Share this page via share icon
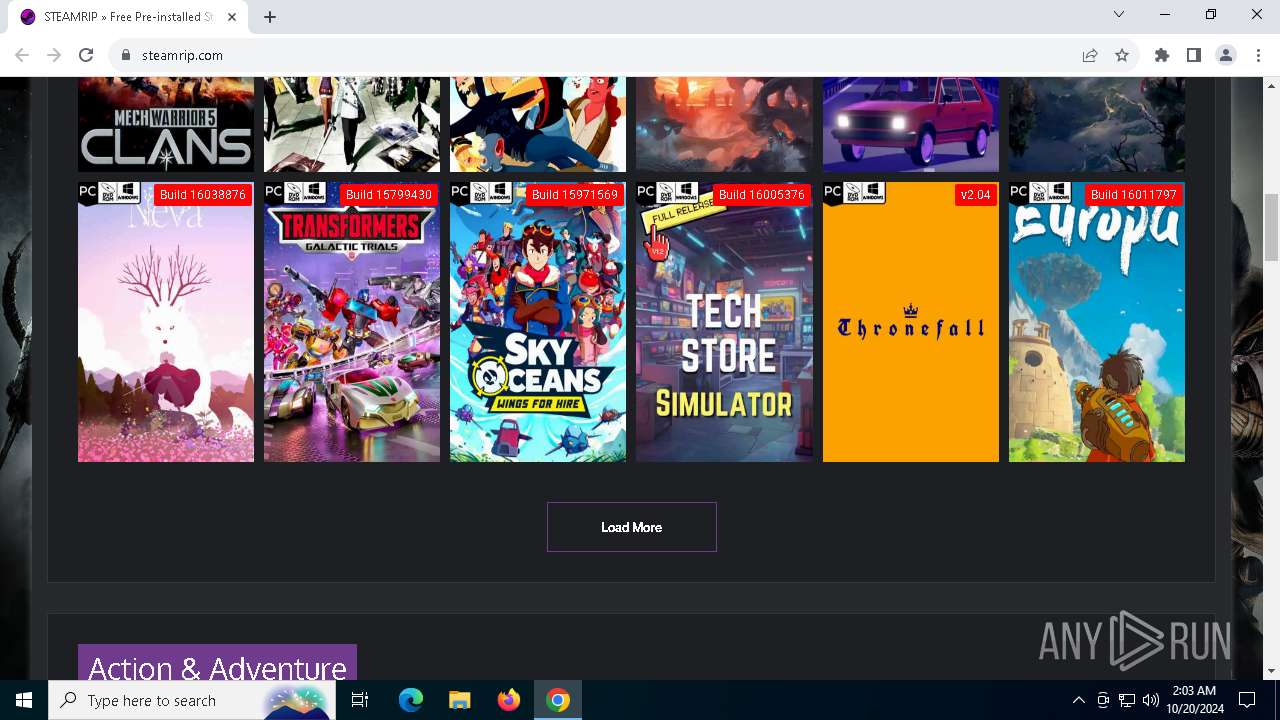The height and width of the screenshot is (720, 1280). [1090, 55]
